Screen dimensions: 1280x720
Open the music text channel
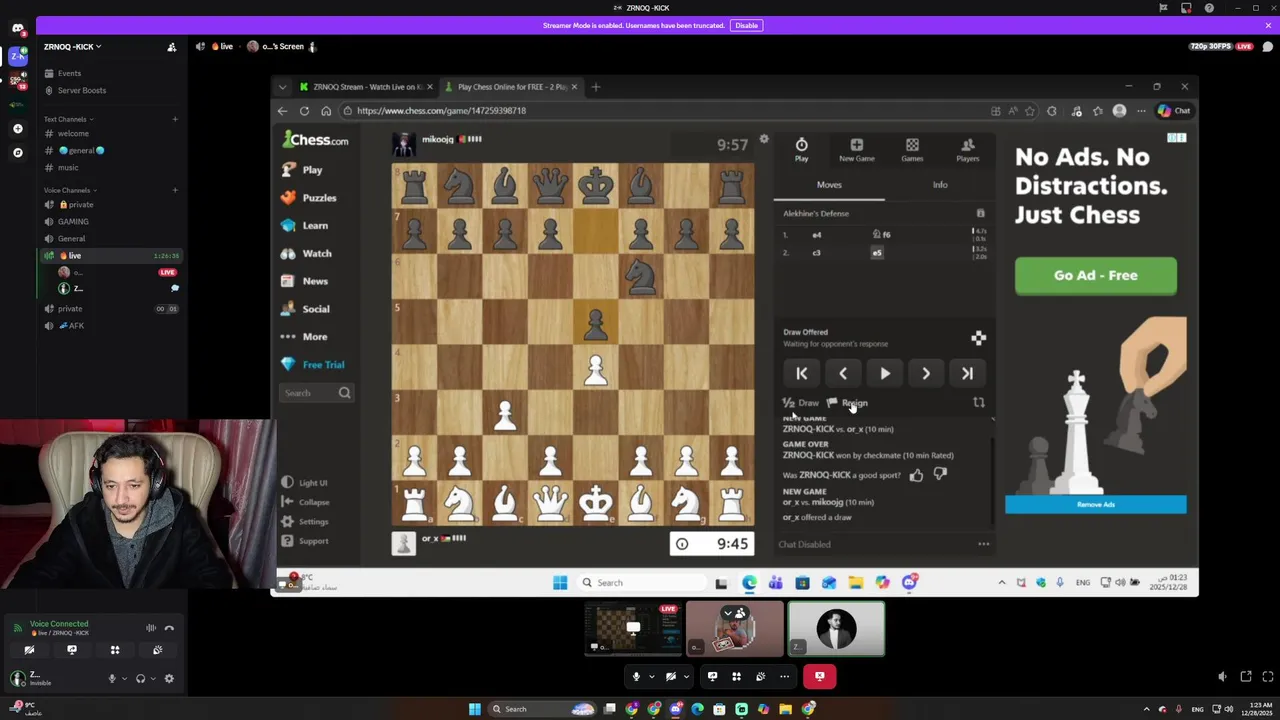(68, 167)
